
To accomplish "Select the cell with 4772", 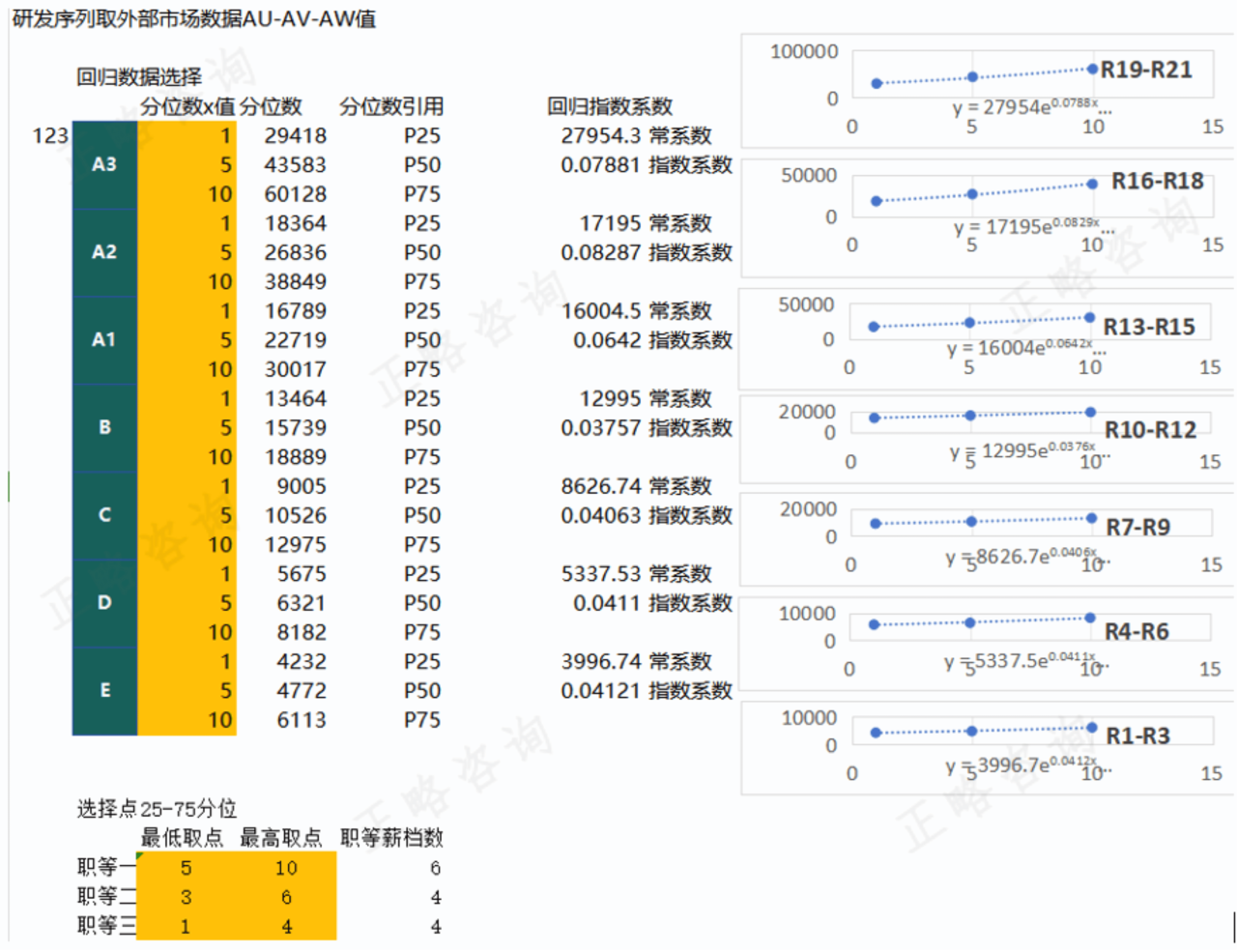I will pyautogui.click(x=302, y=690).
